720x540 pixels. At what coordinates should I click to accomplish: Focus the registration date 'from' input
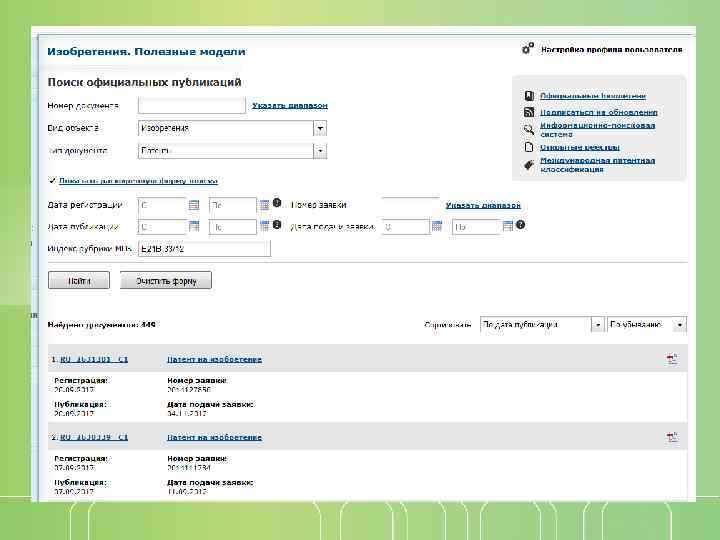tap(162, 205)
